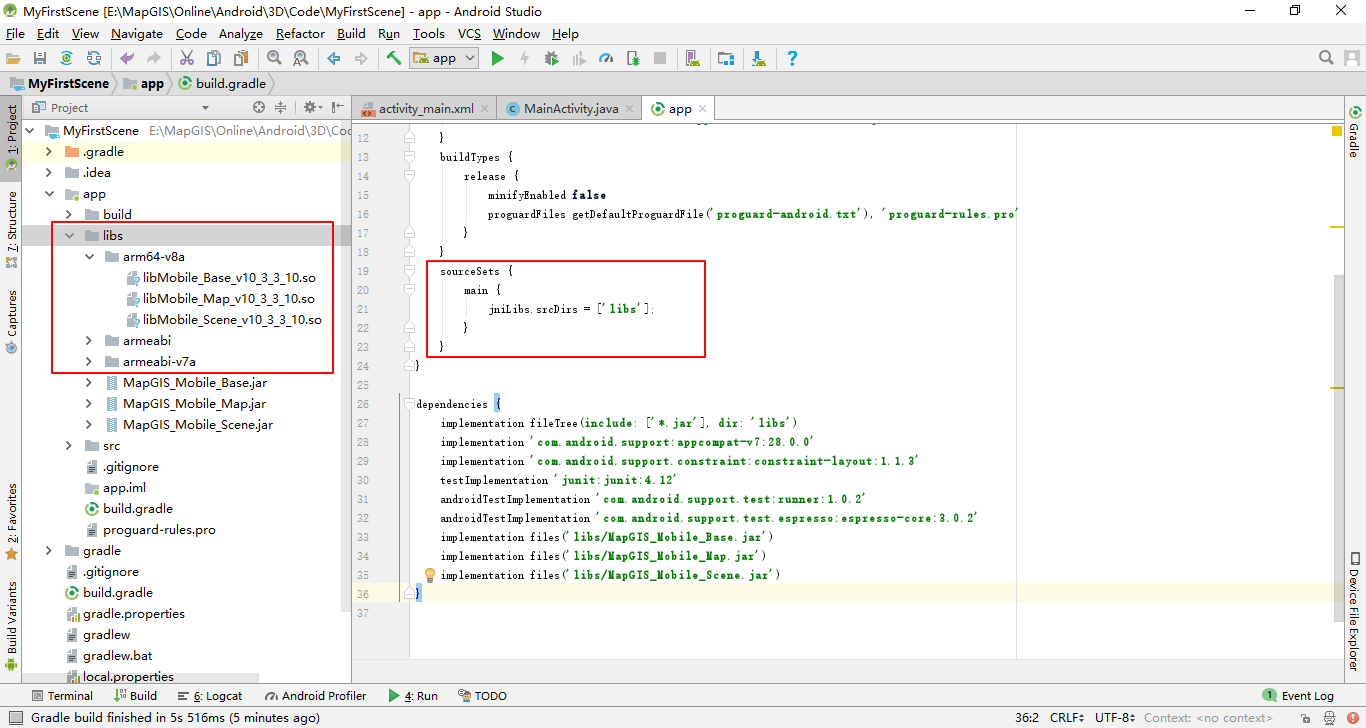This screenshot has width=1366, height=728.
Task: Open the File menu
Action: tap(15, 33)
